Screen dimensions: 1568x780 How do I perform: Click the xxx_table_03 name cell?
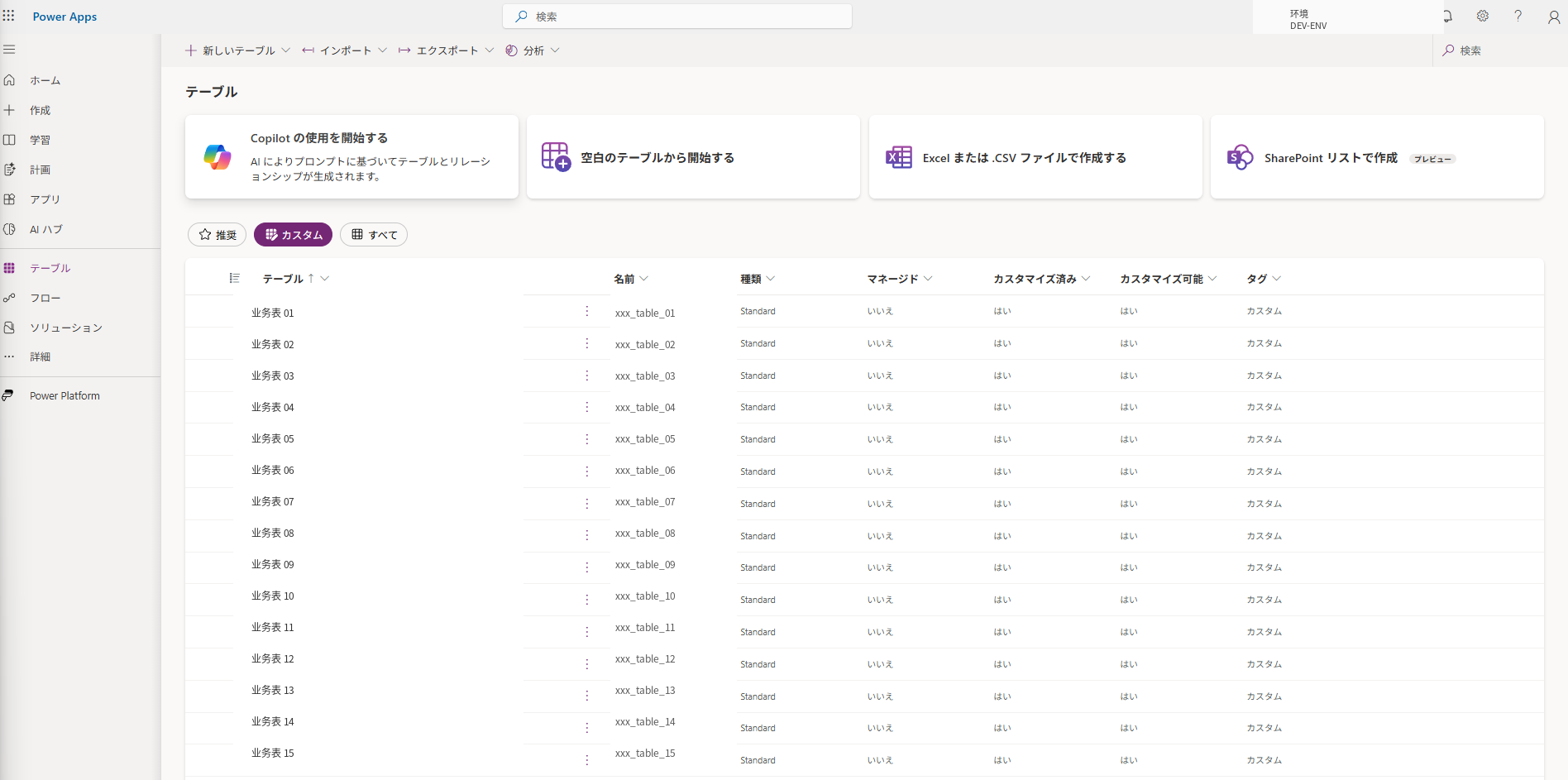[645, 376]
